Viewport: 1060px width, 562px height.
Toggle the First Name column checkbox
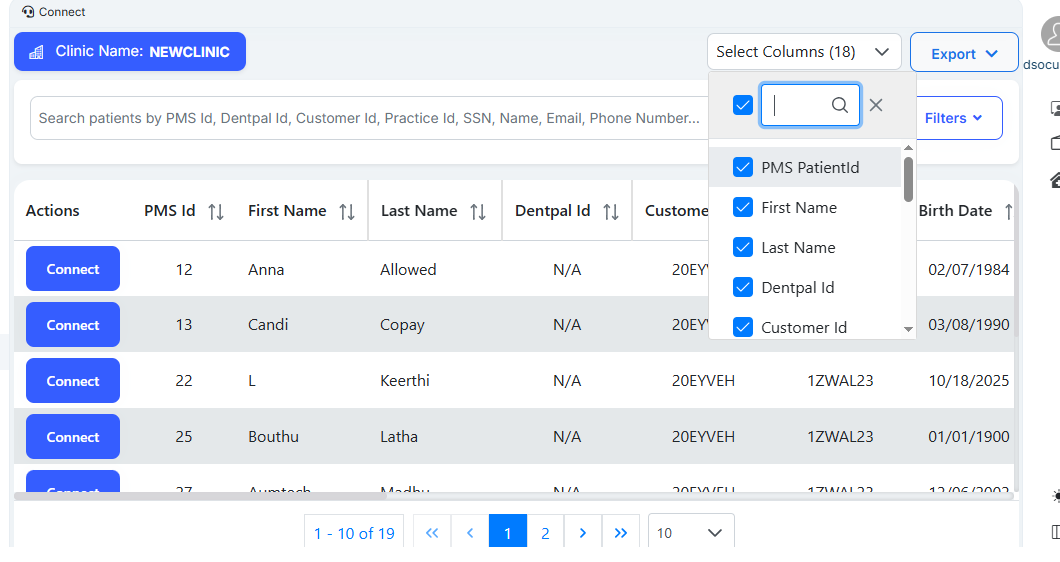(743, 207)
